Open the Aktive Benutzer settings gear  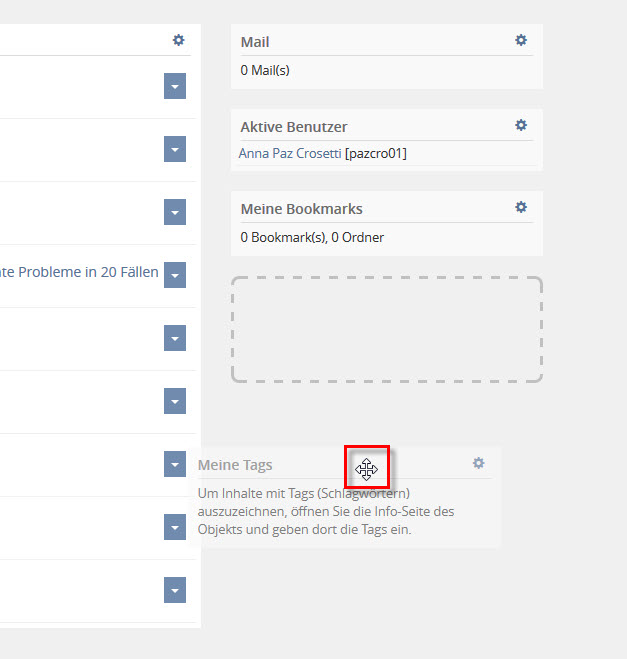[521, 125]
